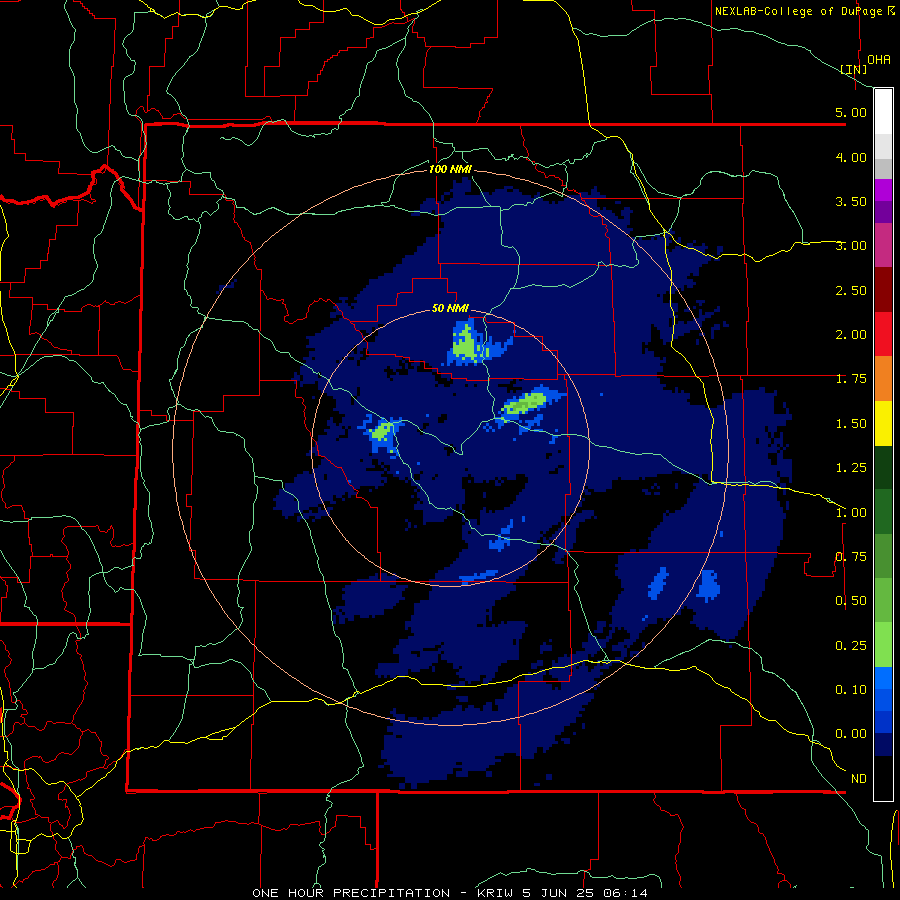
Task: Click the 2.50 legend value
Action: click(x=851, y=290)
